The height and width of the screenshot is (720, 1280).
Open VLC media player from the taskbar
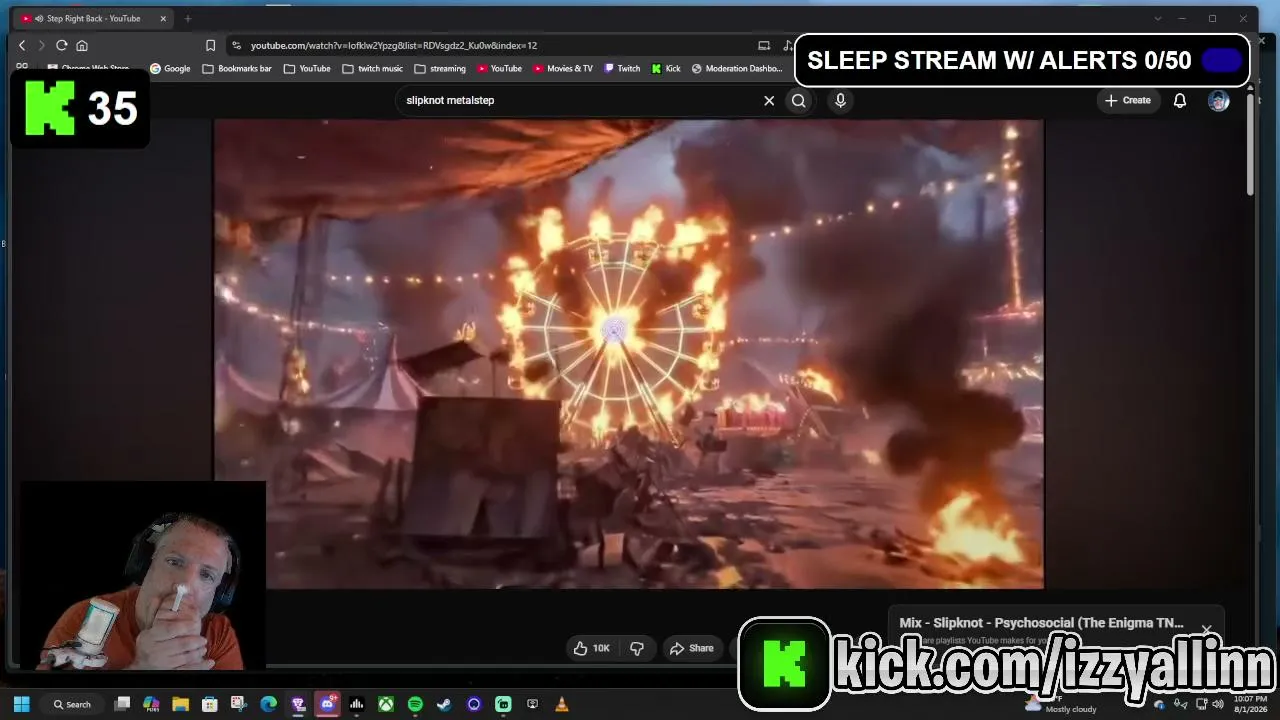tap(562, 704)
